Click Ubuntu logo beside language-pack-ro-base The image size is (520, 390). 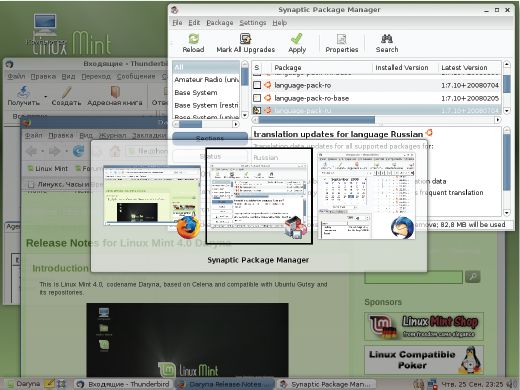267,98
